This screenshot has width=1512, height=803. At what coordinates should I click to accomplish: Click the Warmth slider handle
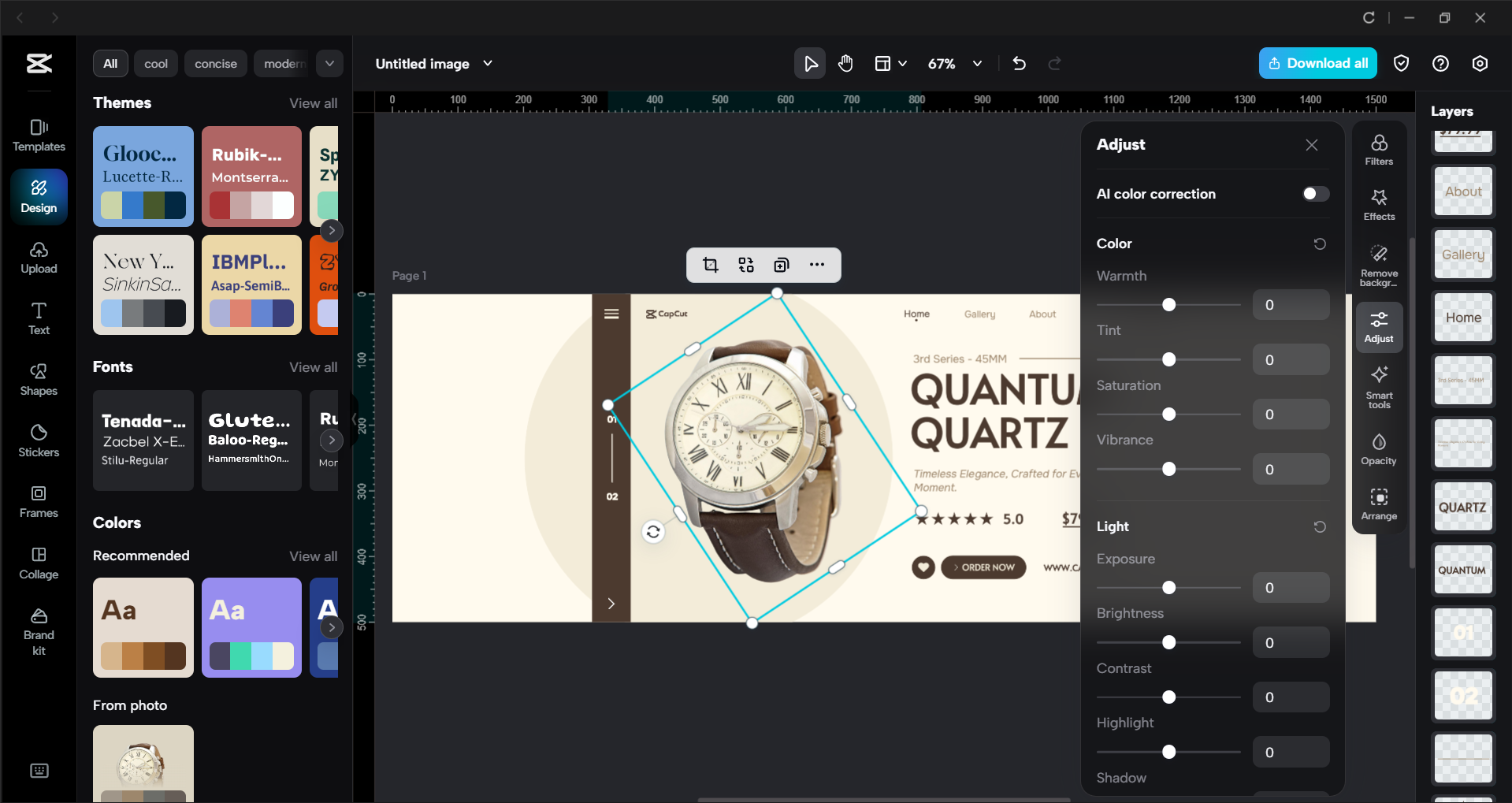point(1169,305)
